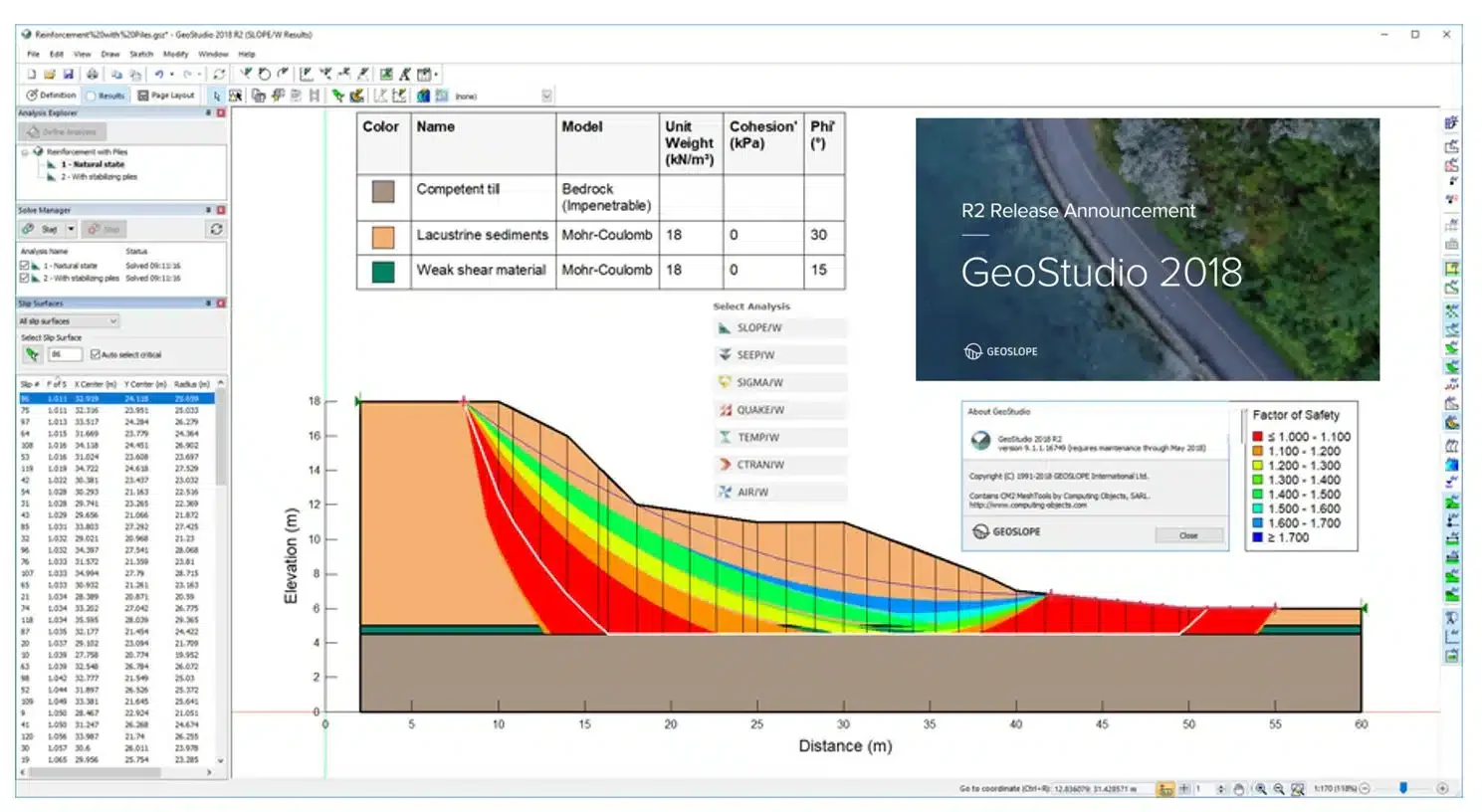Click the Print icon in toolbar

tap(93, 75)
